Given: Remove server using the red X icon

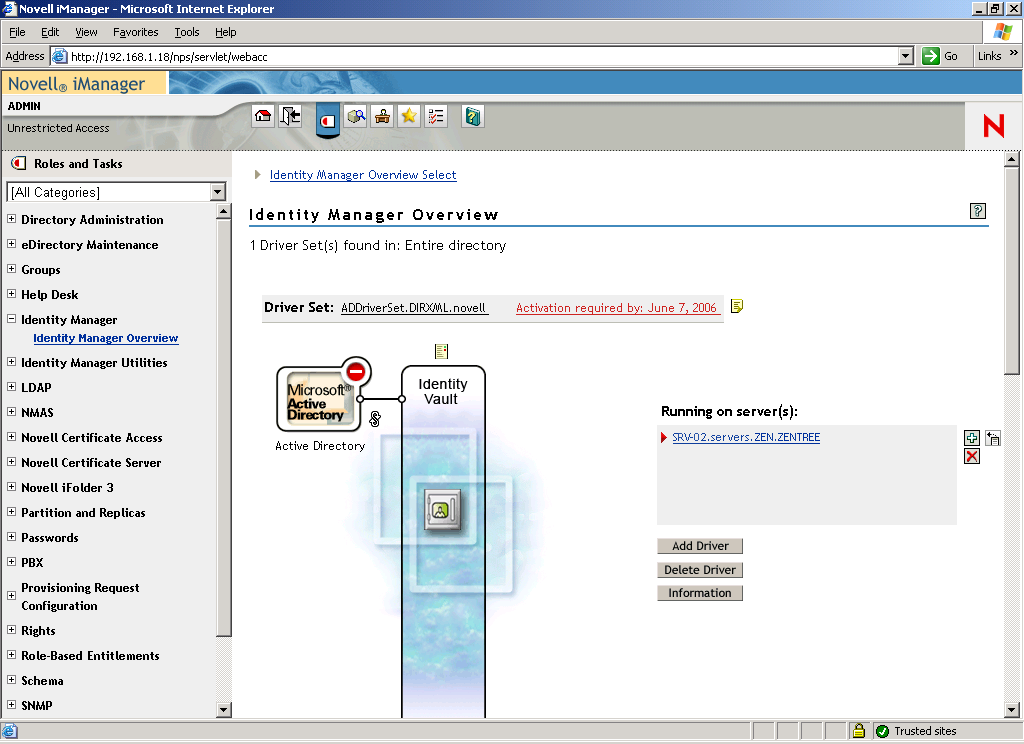Looking at the screenshot, I should click(971, 456).
